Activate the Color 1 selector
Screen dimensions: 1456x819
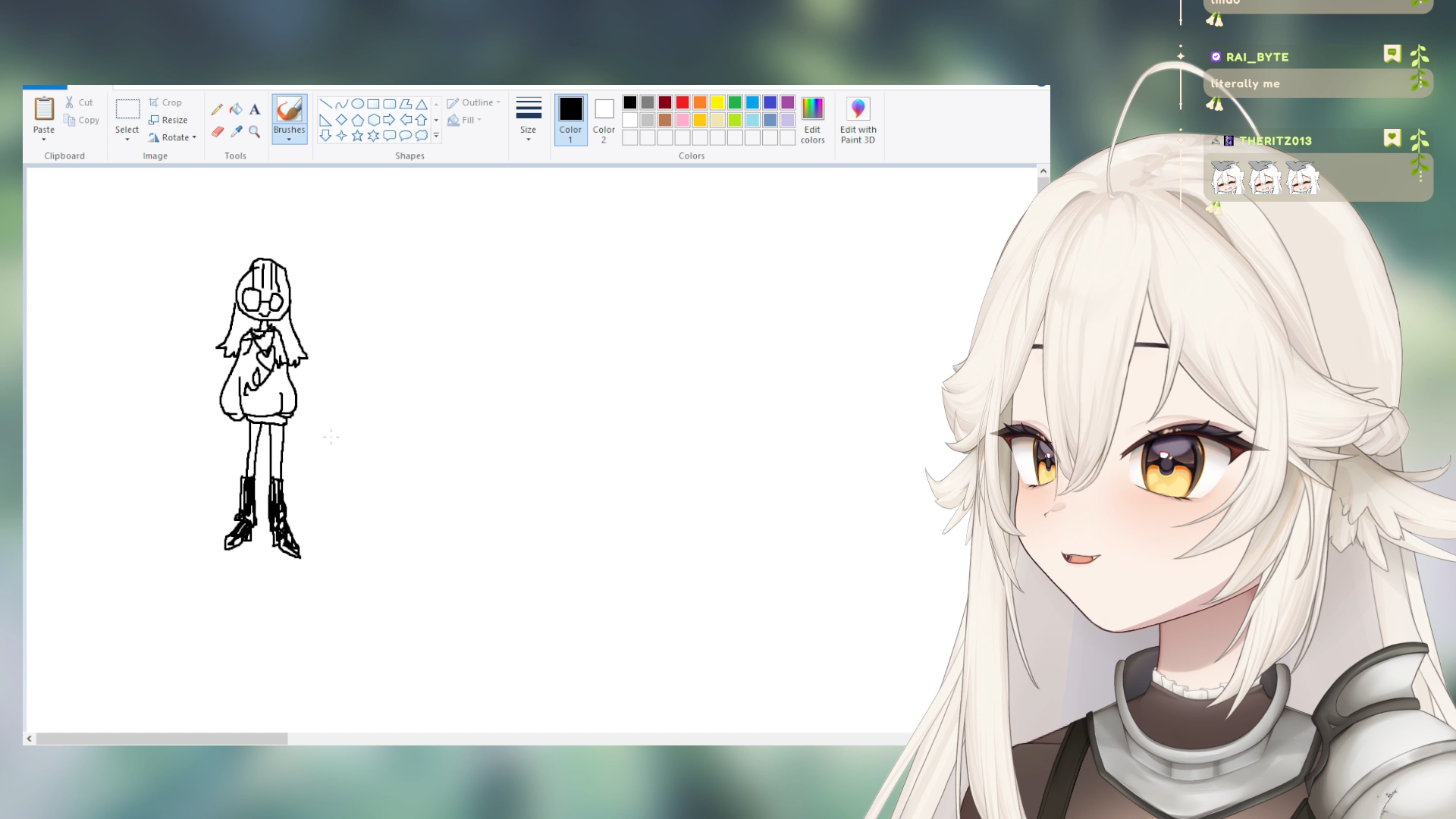(571, 120)
